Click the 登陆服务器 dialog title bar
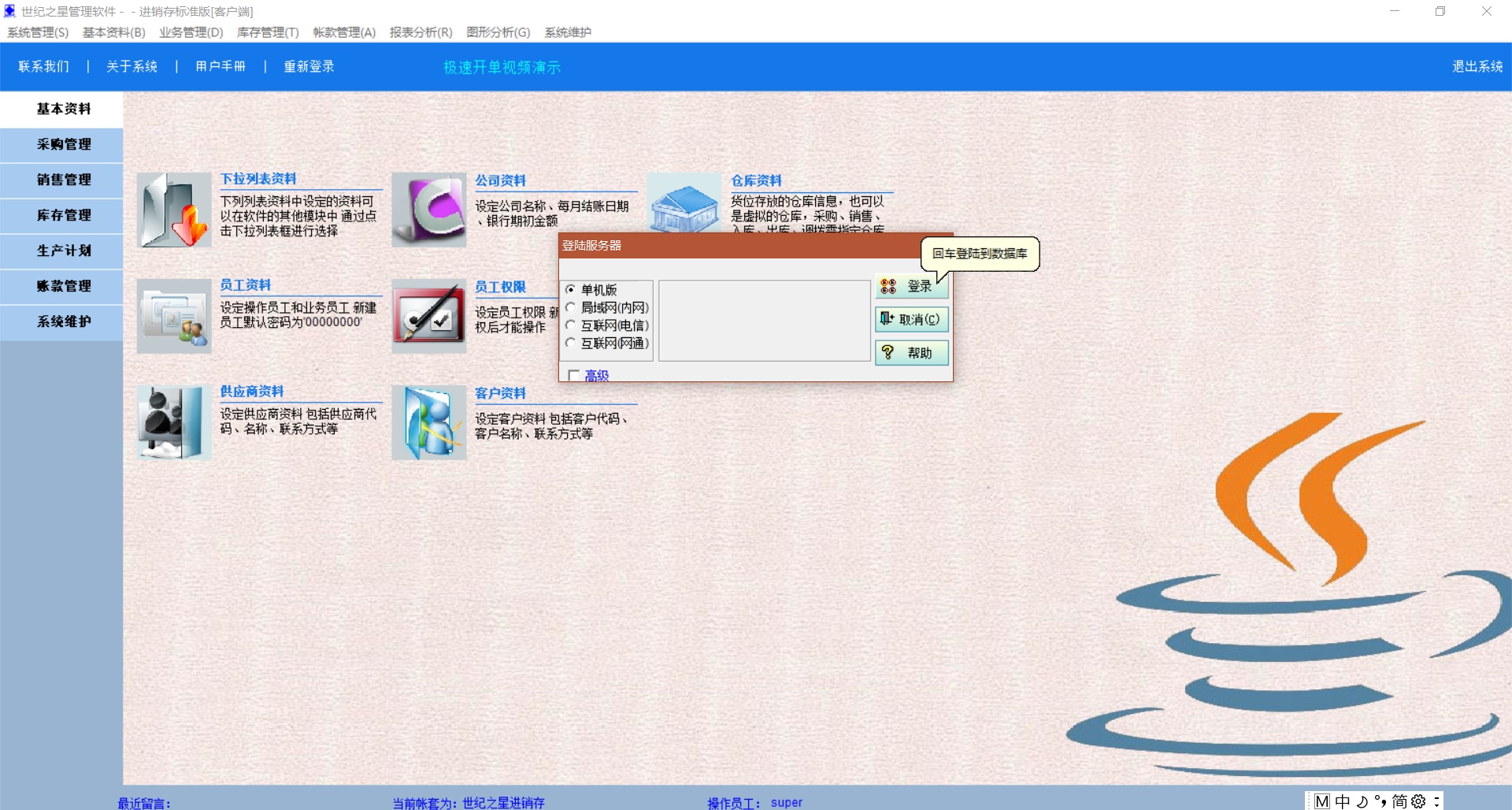The image size is (1512, 810). point(740,246)
